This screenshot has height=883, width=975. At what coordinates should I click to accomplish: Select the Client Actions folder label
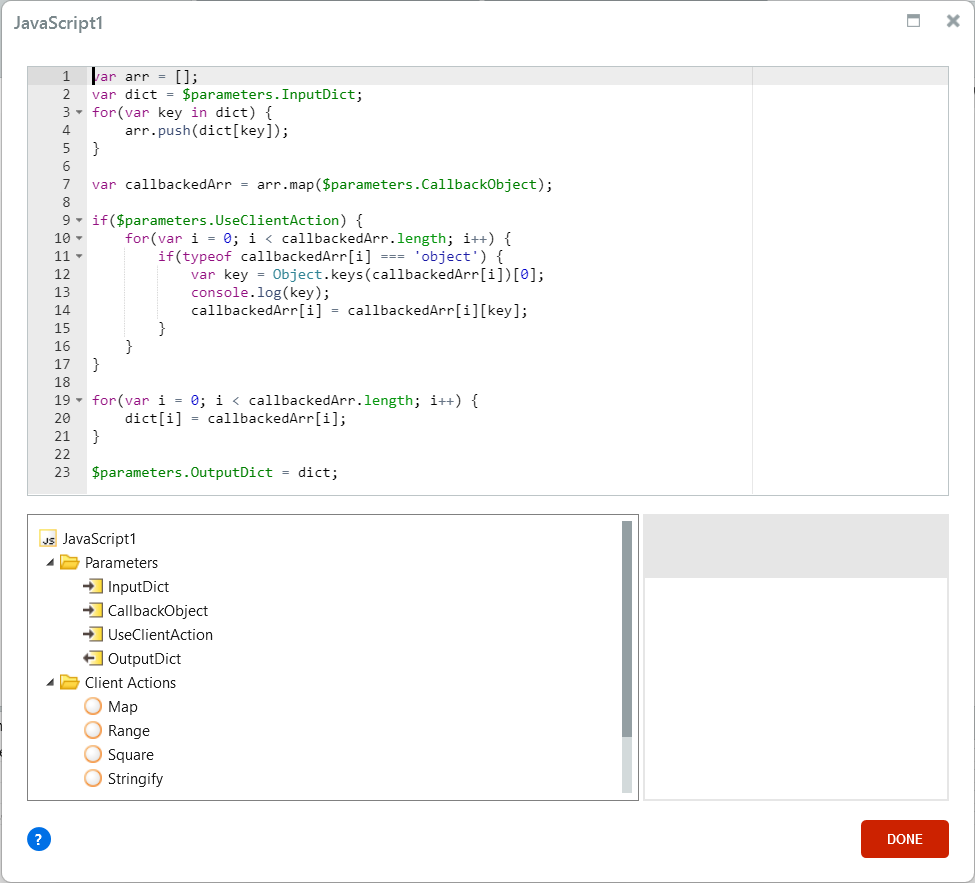click(130, 683)
